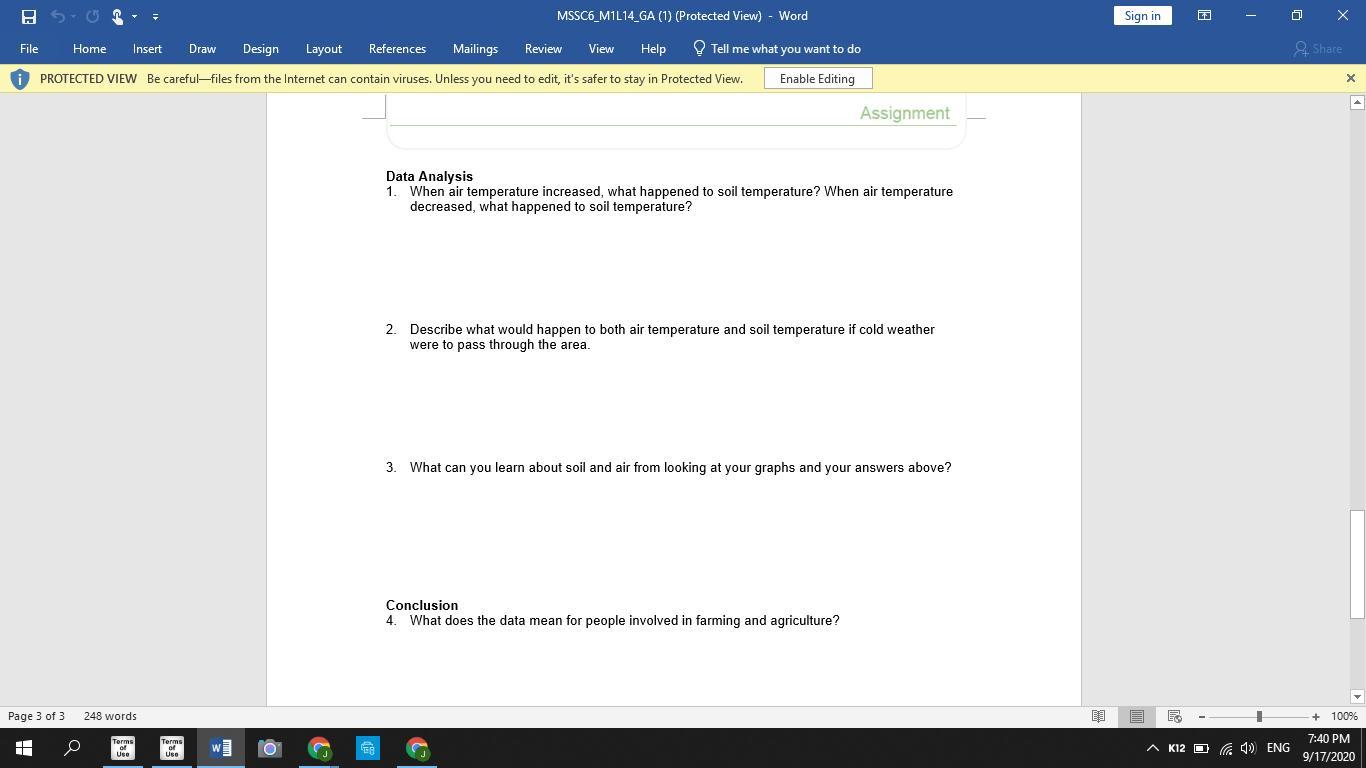Open the File menu

29,49
